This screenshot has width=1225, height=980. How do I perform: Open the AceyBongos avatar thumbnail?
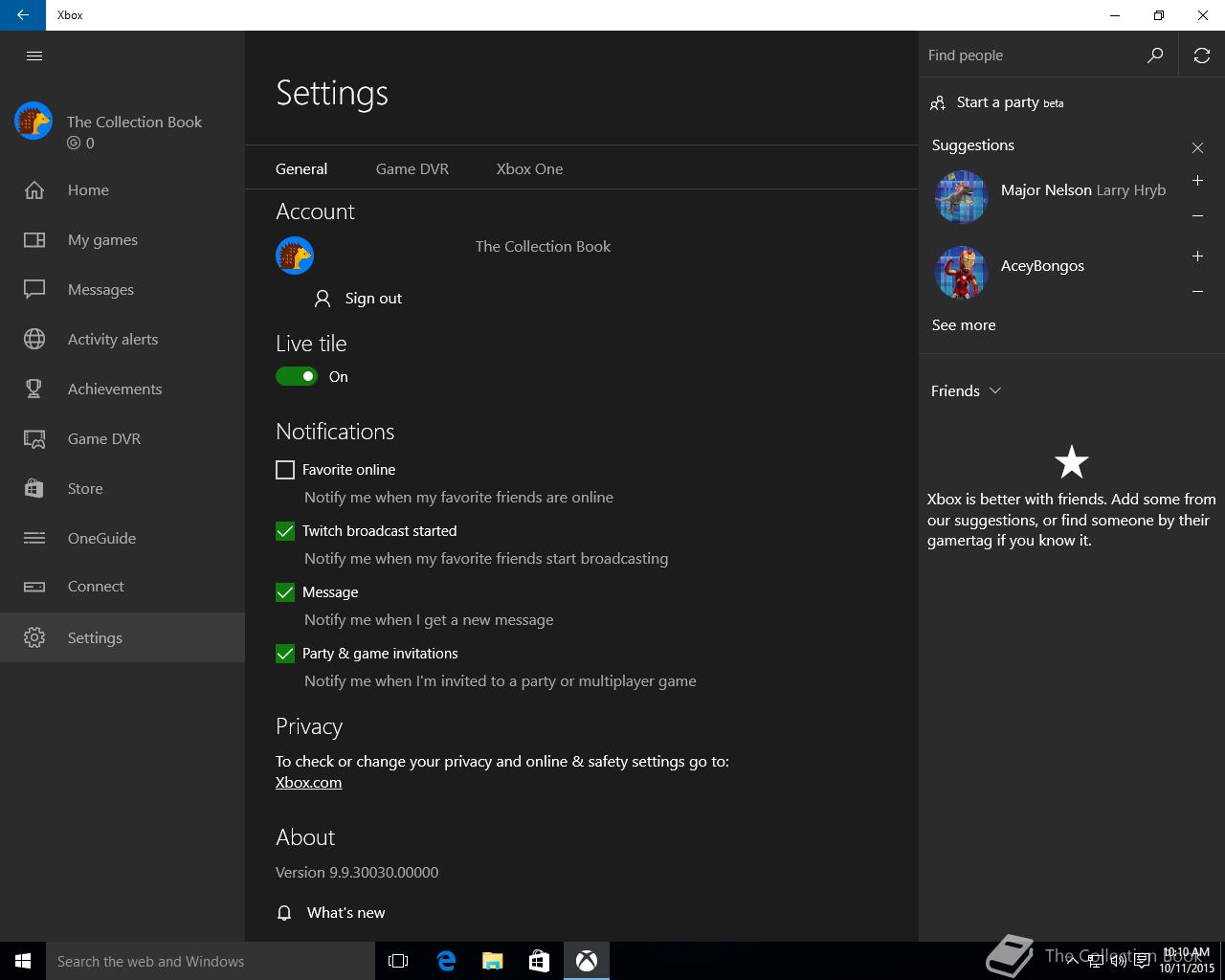click(x=961, y=273)
